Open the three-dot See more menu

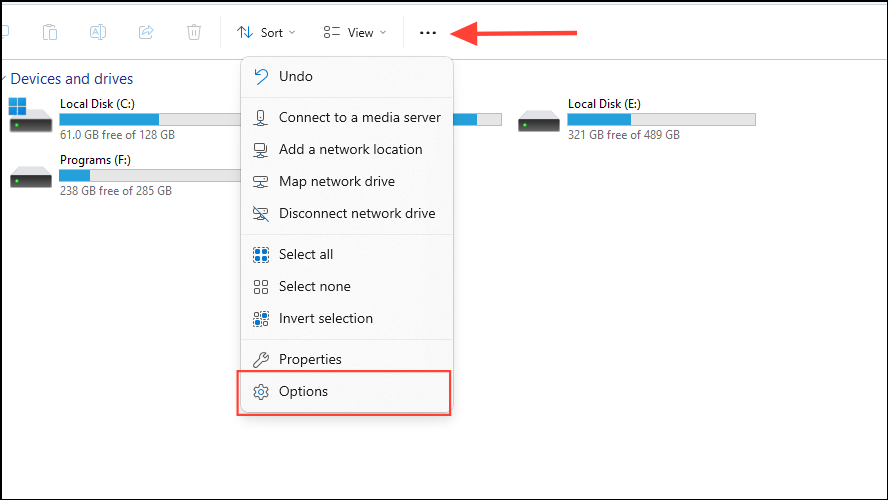coord(428,33)
